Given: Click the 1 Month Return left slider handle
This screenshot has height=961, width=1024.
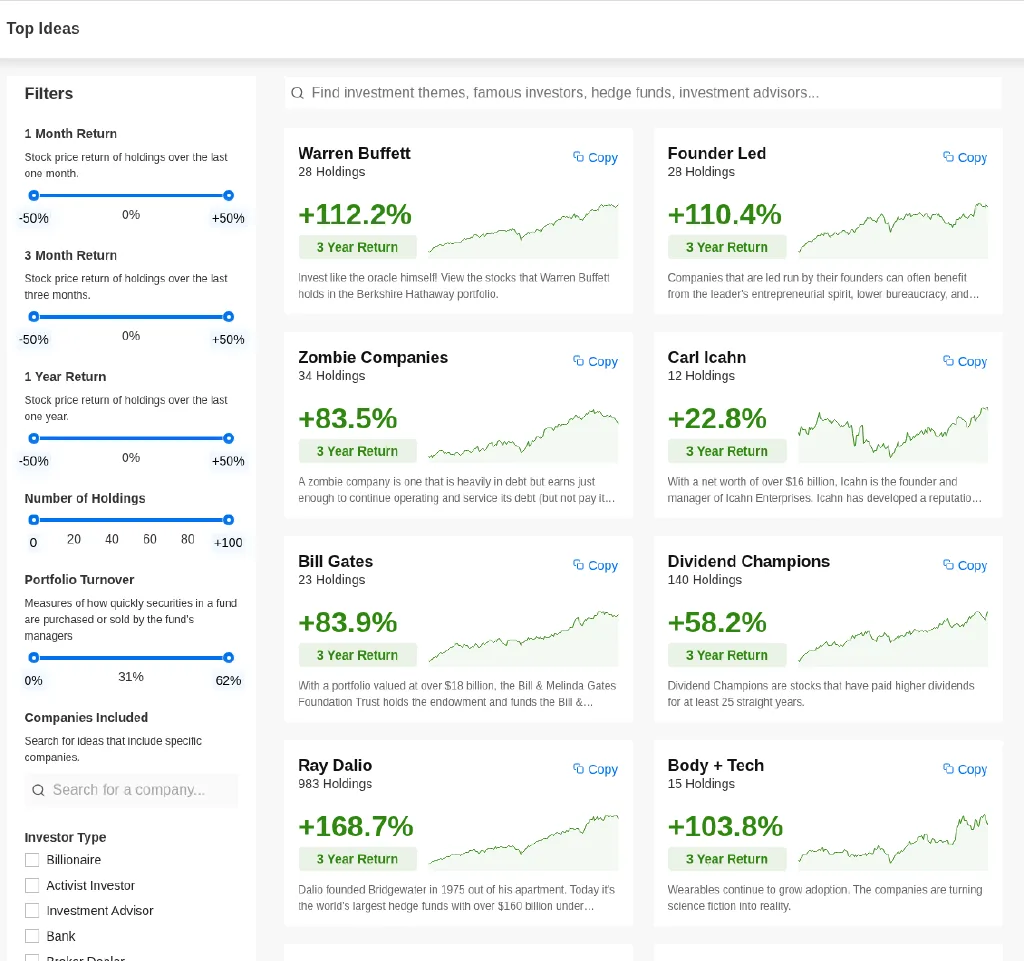Looking at the screenshot, I should [34, 195].
